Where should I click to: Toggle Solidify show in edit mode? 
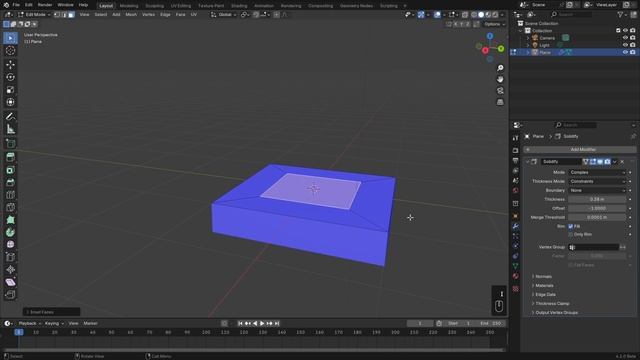point(593,162)
